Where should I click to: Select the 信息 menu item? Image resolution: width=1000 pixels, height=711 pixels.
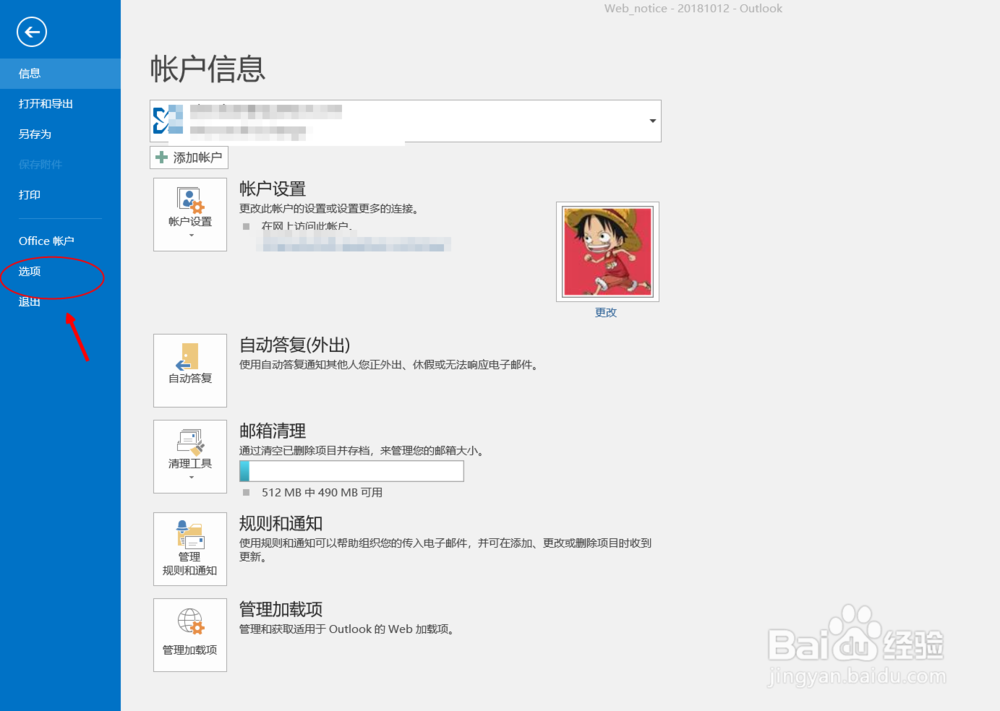coord(60,73)
